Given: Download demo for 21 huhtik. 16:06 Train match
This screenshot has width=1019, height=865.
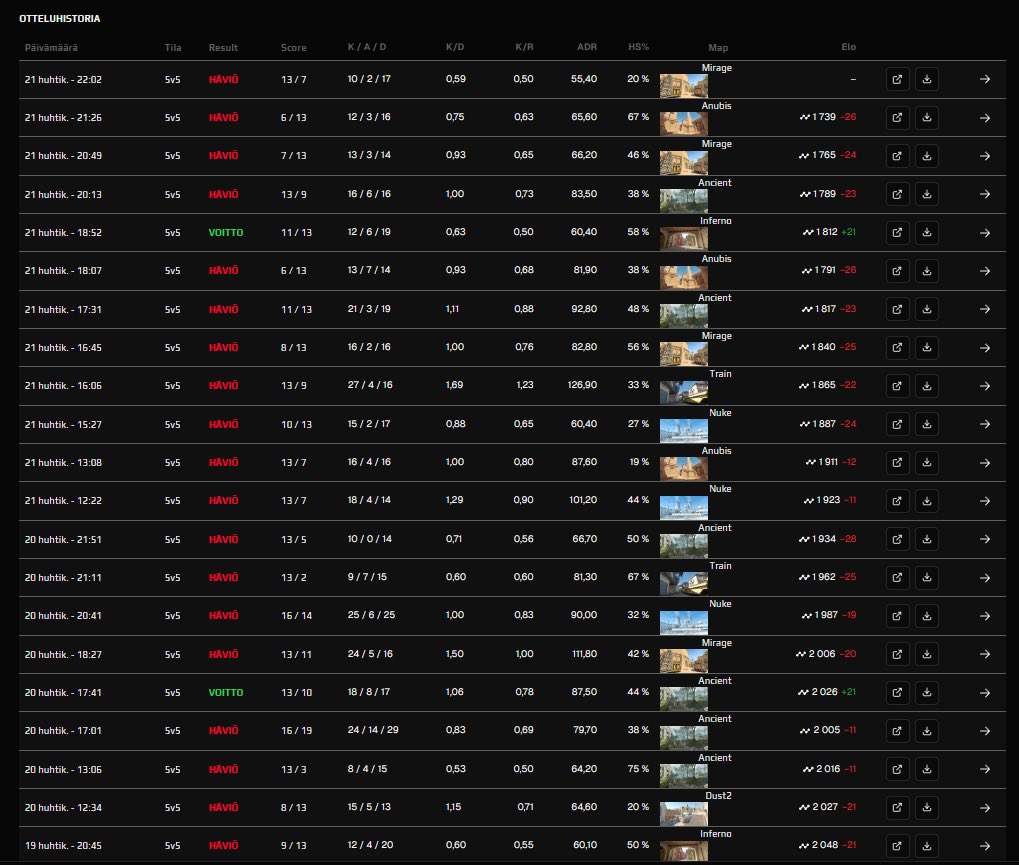Looking at the screenshot, I should pos(927,386).
